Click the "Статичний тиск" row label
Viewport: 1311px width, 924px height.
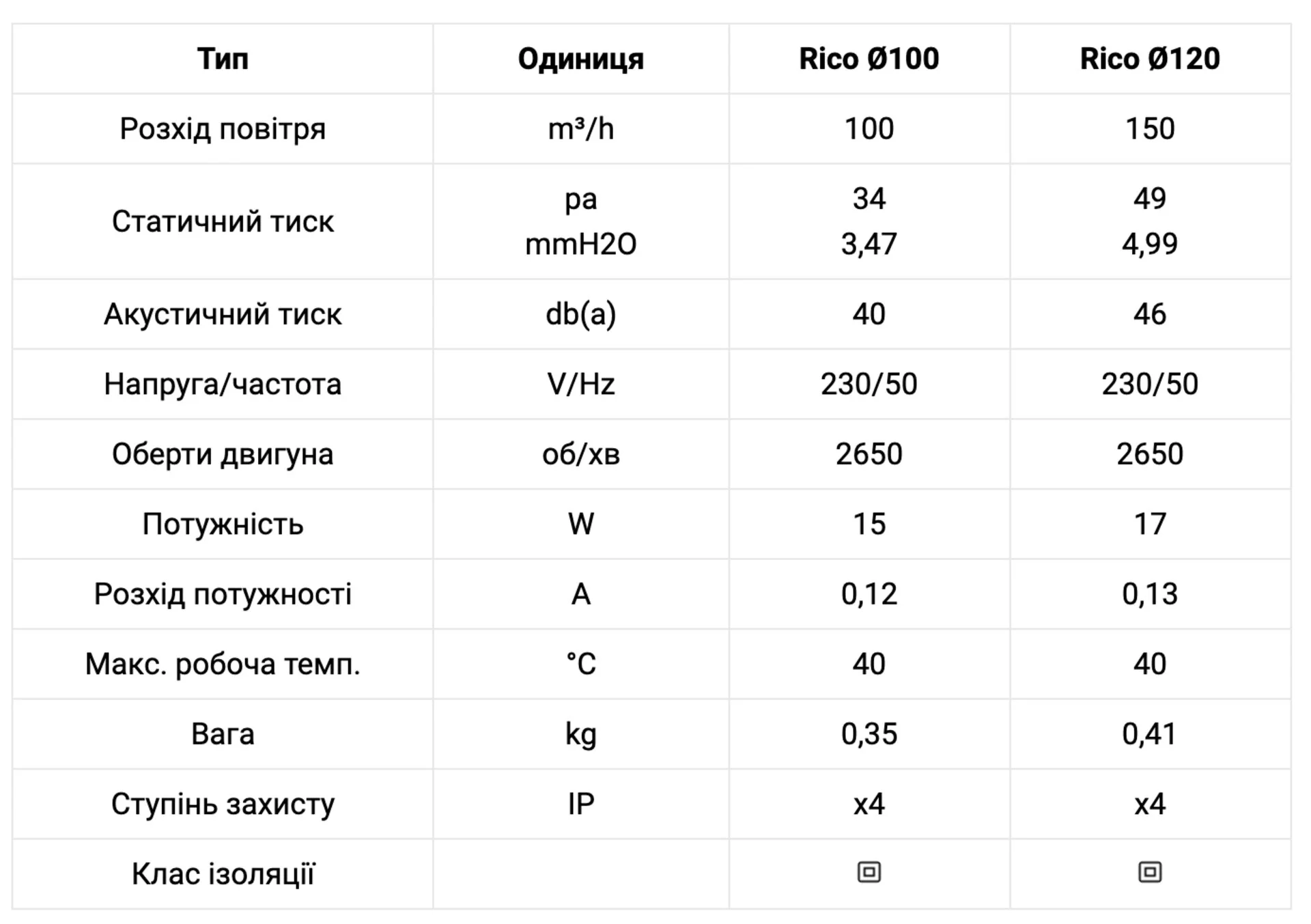(x=223, y=221)
